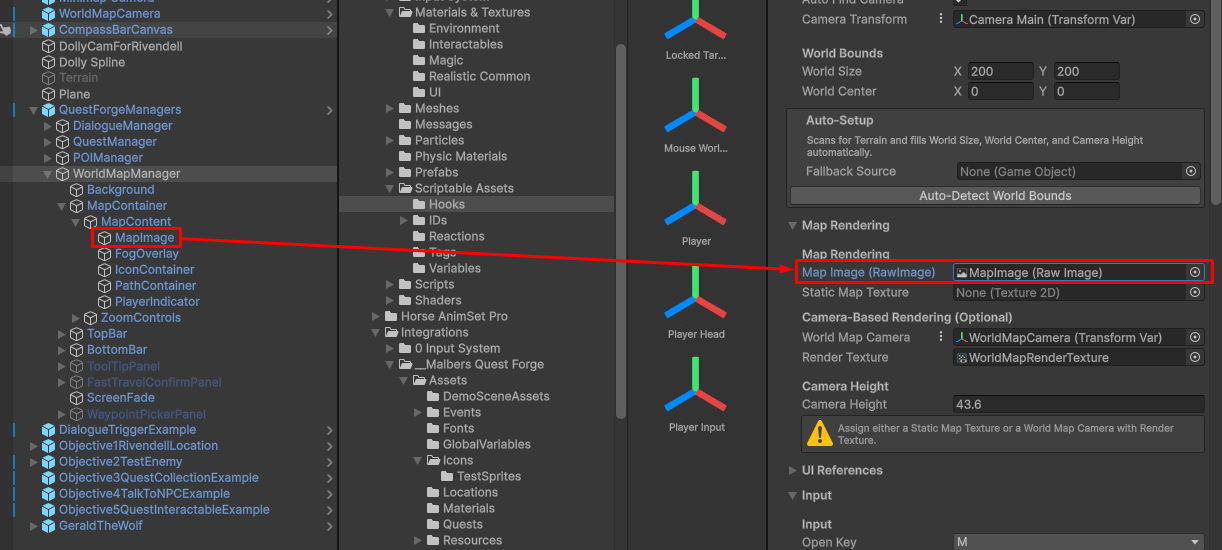This screenshot has height=550, width=1222.
Task: Click the cube icon next to QuestForgeManagers
Action: click(49, 110)
